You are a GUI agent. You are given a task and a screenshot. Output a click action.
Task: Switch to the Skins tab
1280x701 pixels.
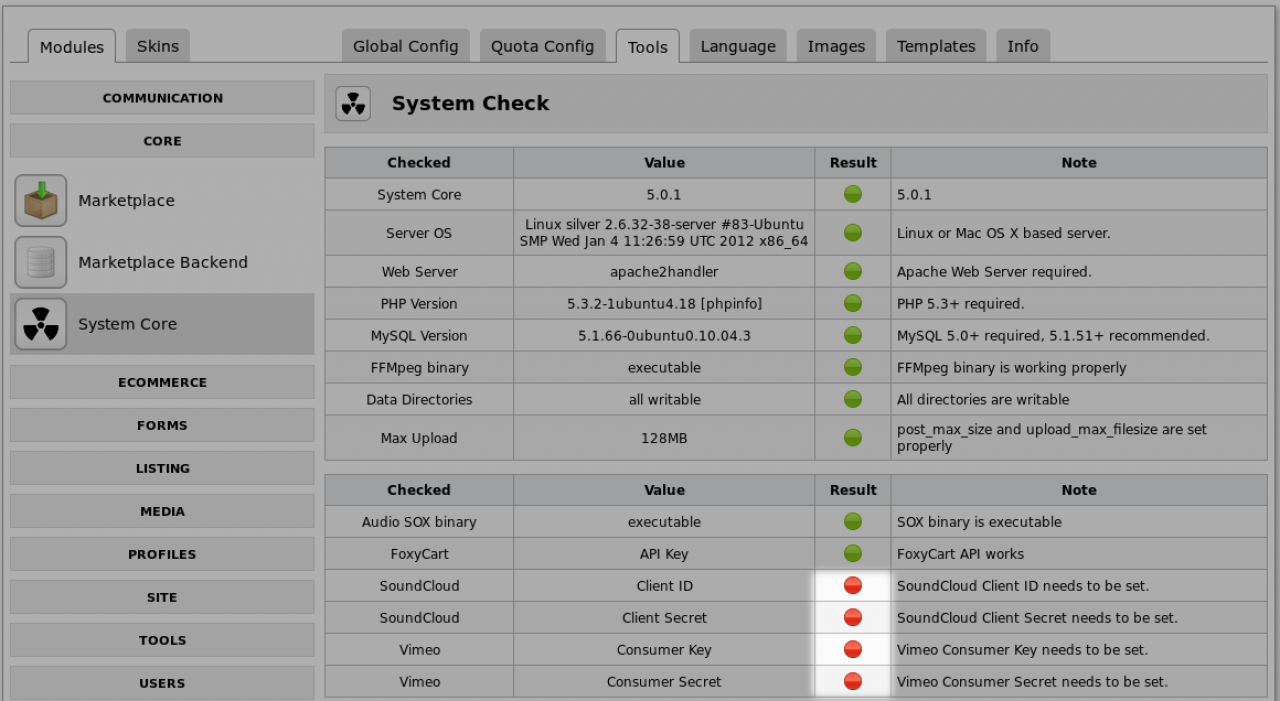[x=158, y=46]
